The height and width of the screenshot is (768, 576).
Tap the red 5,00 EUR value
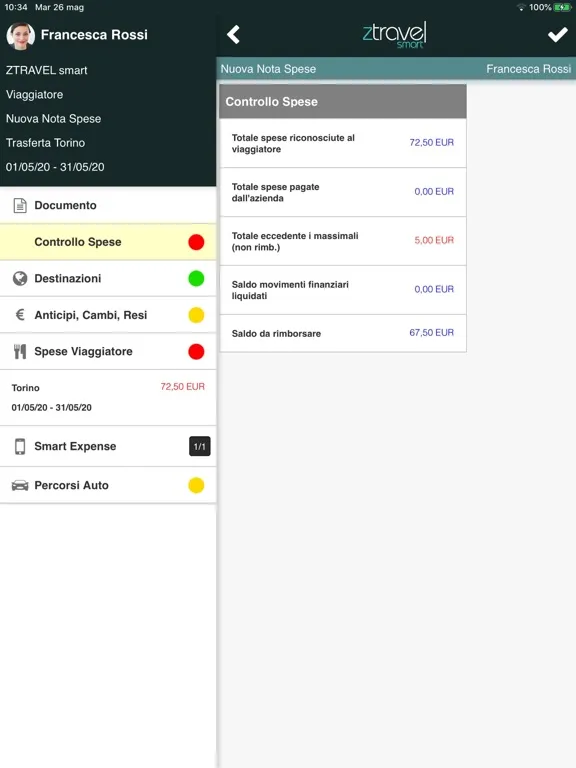pos(434,240)
